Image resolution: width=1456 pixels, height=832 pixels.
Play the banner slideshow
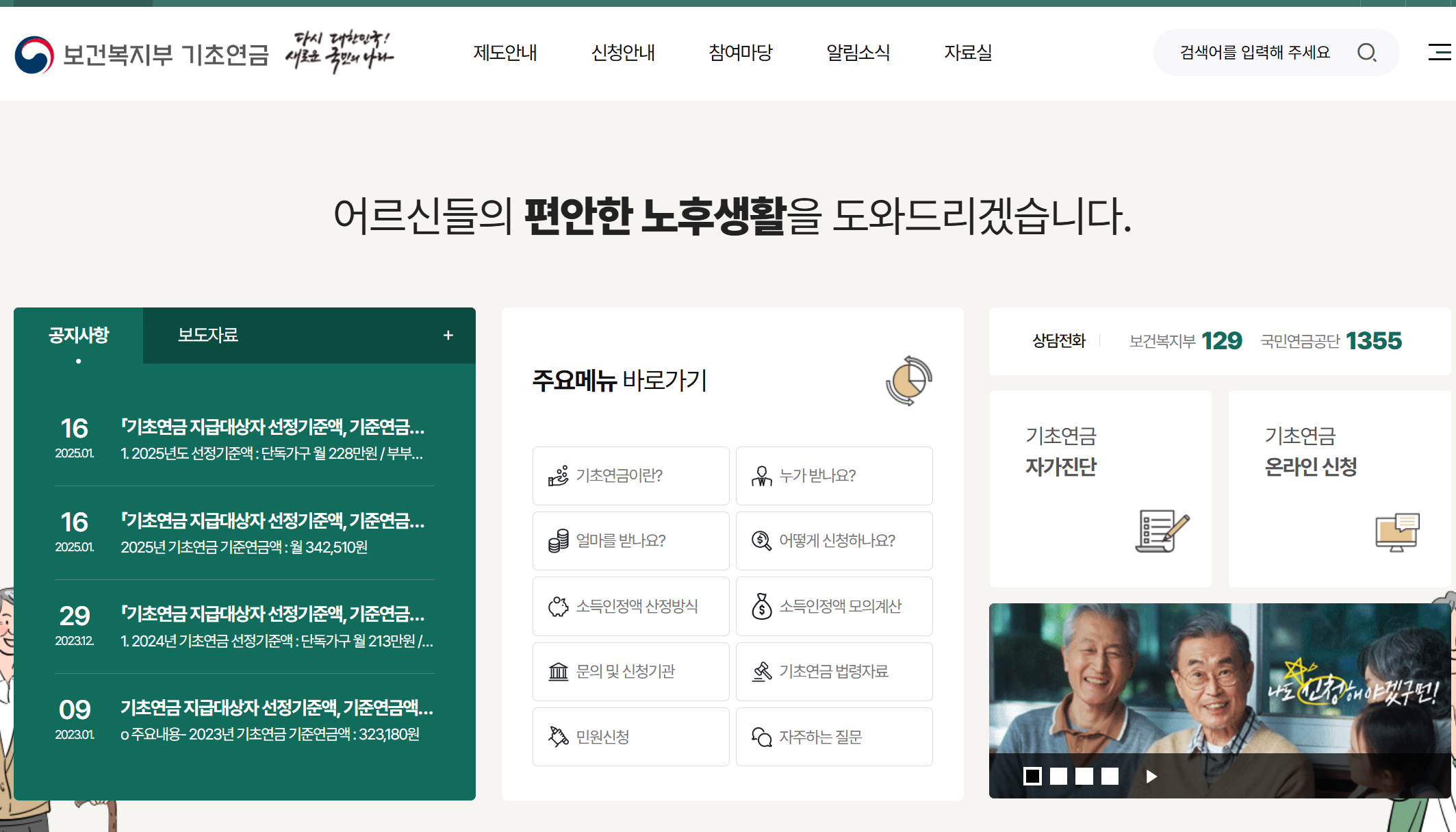[x=1150, y=777]
